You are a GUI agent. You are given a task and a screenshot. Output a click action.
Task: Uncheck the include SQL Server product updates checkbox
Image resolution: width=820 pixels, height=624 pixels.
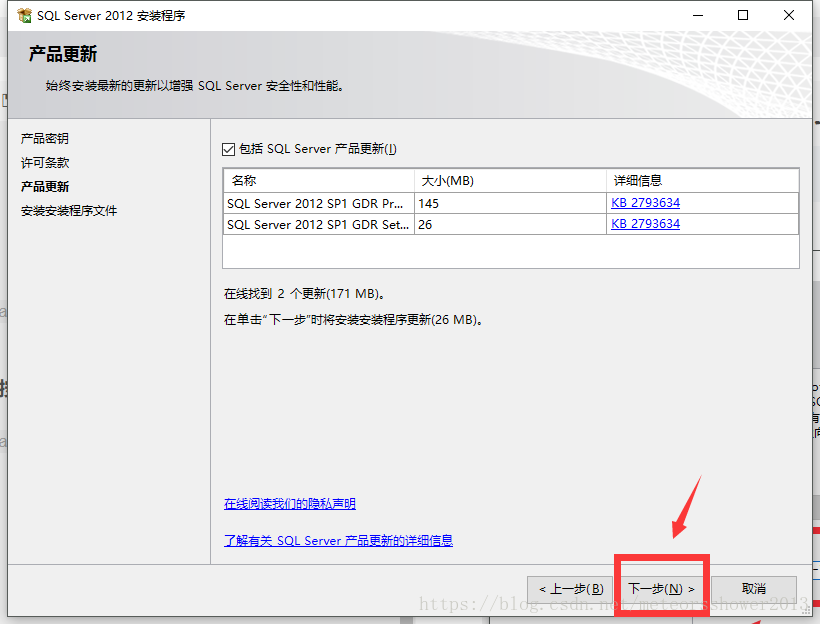pyautogui.click(x=229, y=150)
